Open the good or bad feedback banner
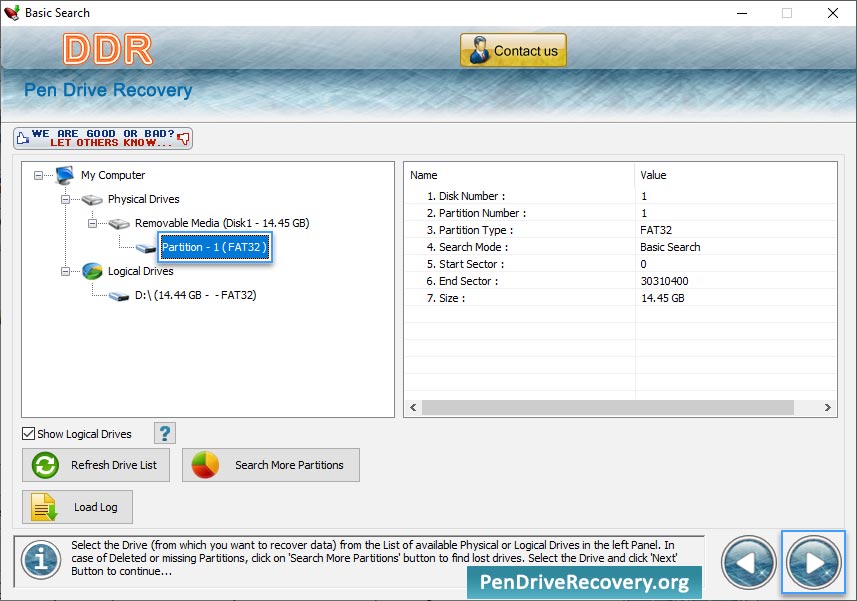Viewport: 857px width, 601px height. [103, 138]
